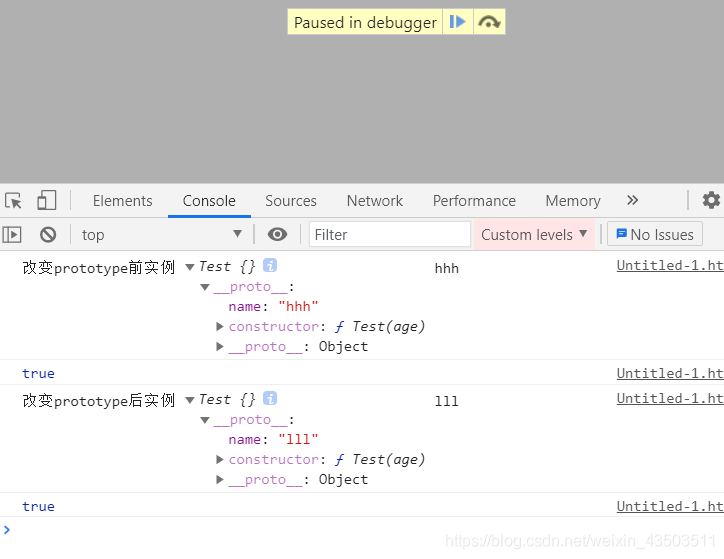Click the name: "hhh" property
This screenshot has height=559, width=724.
(273, 307)
